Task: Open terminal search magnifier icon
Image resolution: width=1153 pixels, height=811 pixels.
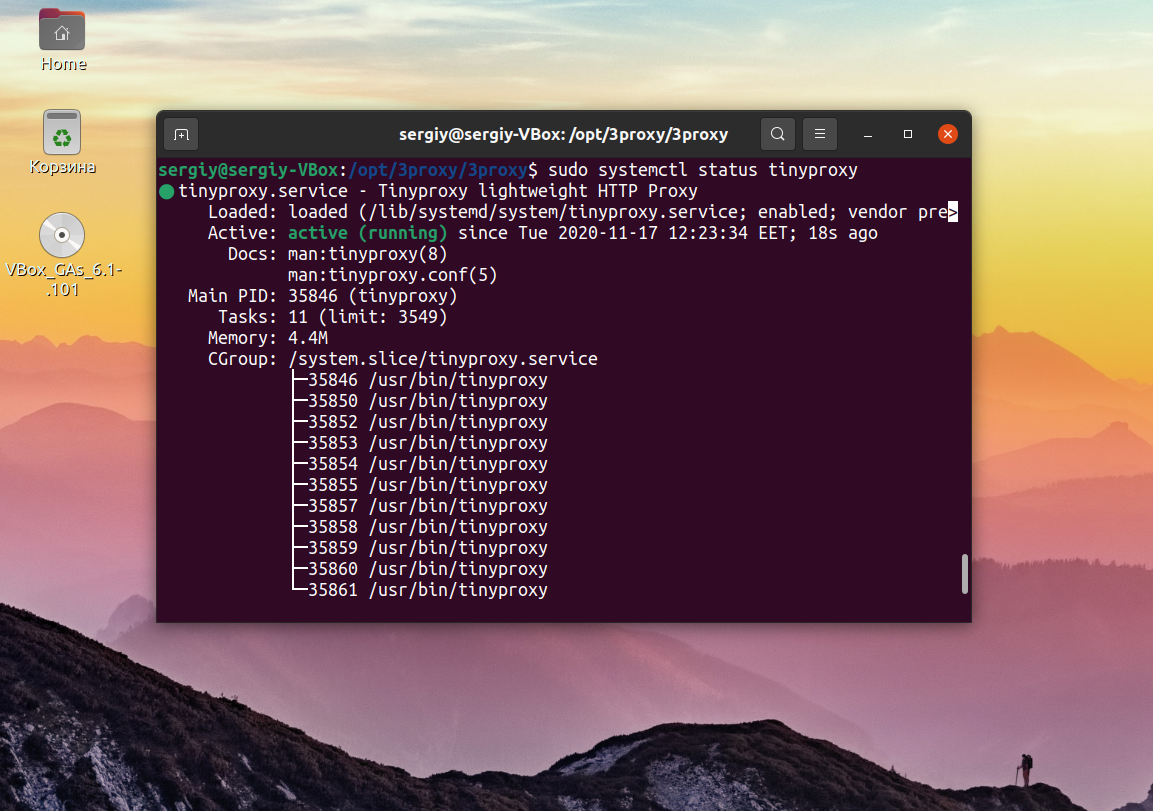Action: pyautogui.click(x=777, y=134)
